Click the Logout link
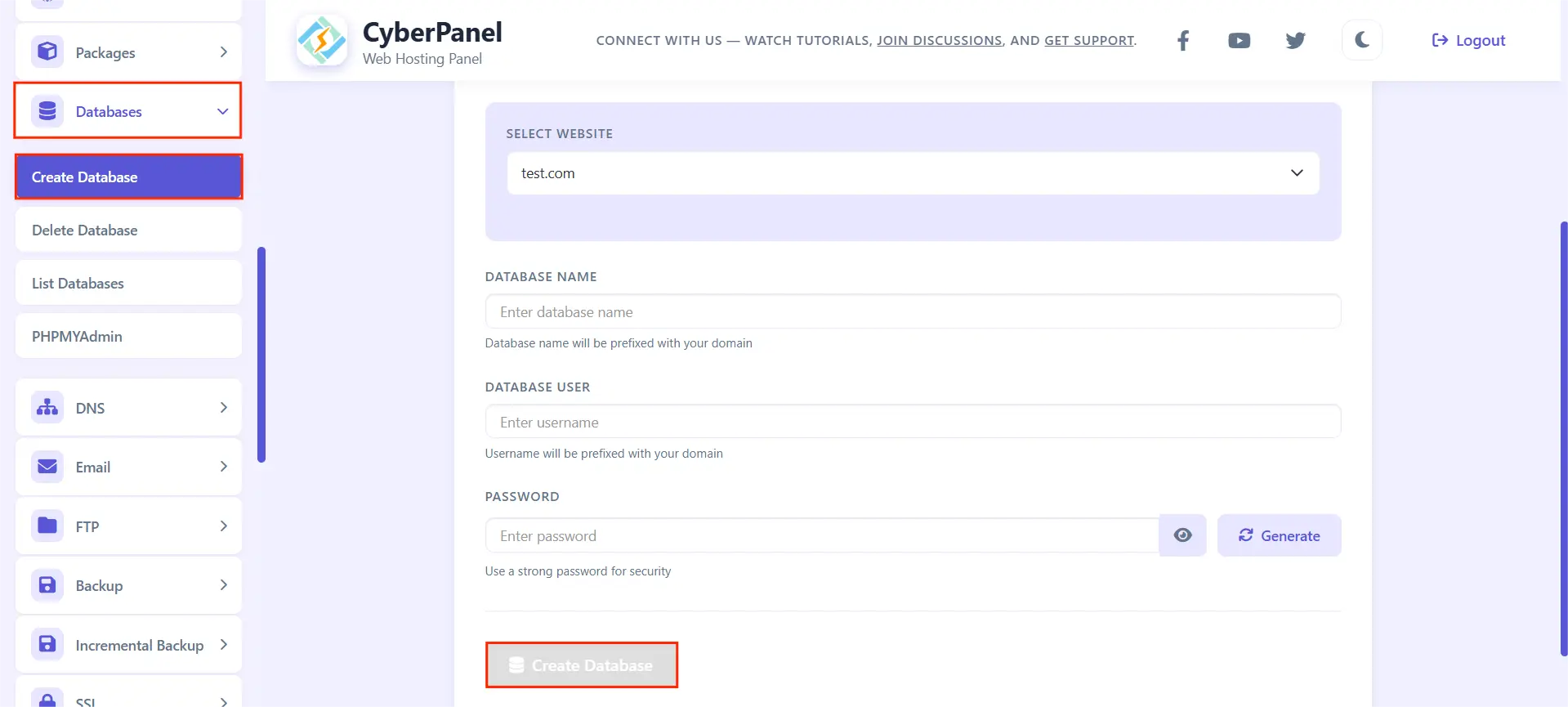The height and width of the screenshot is (707, 1568). (x=1468, y=40)
